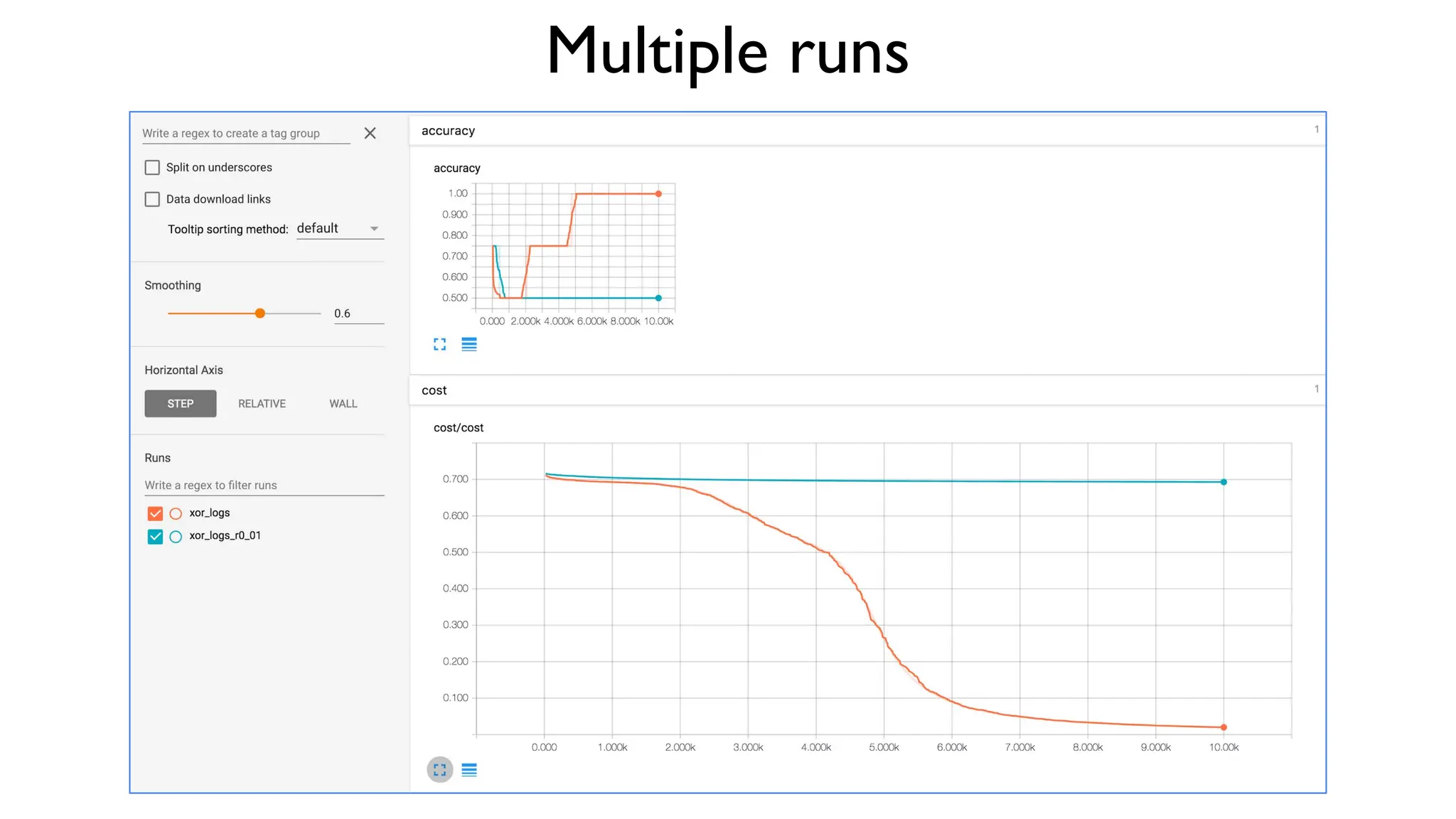The image size is (1456, 819).
Task: Collapse the cost section header
Action: (434, 390)
